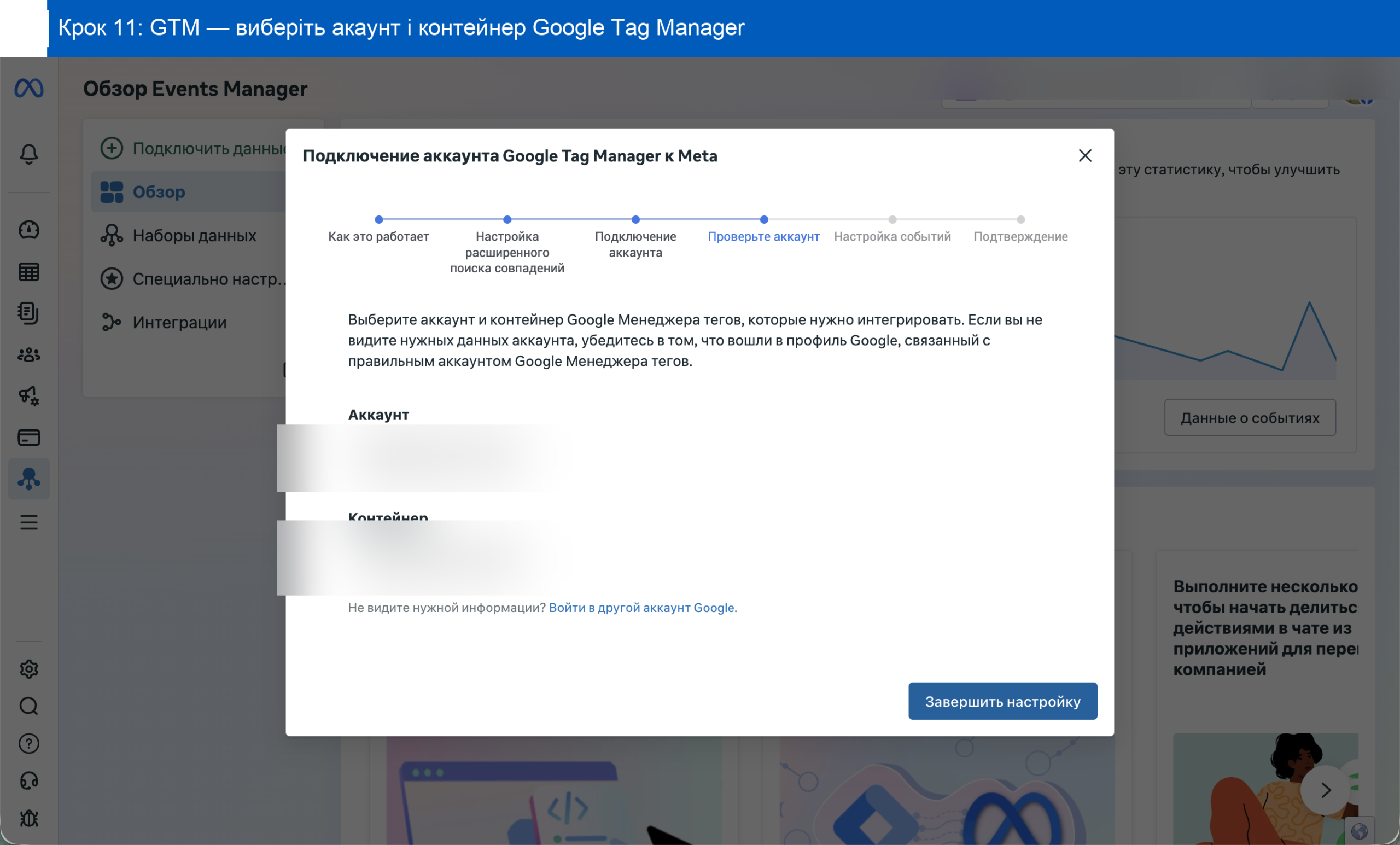Open the gauge dashboard icon in sidebar
1400x845 pixels.
tap(29, 230)
